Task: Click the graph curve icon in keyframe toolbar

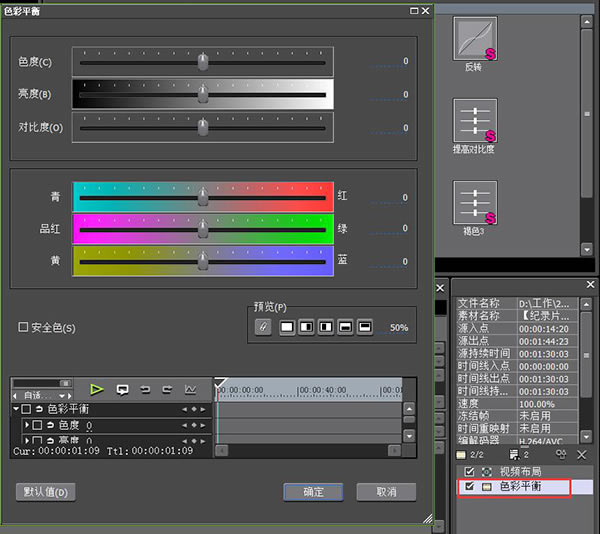Action: 191,389
